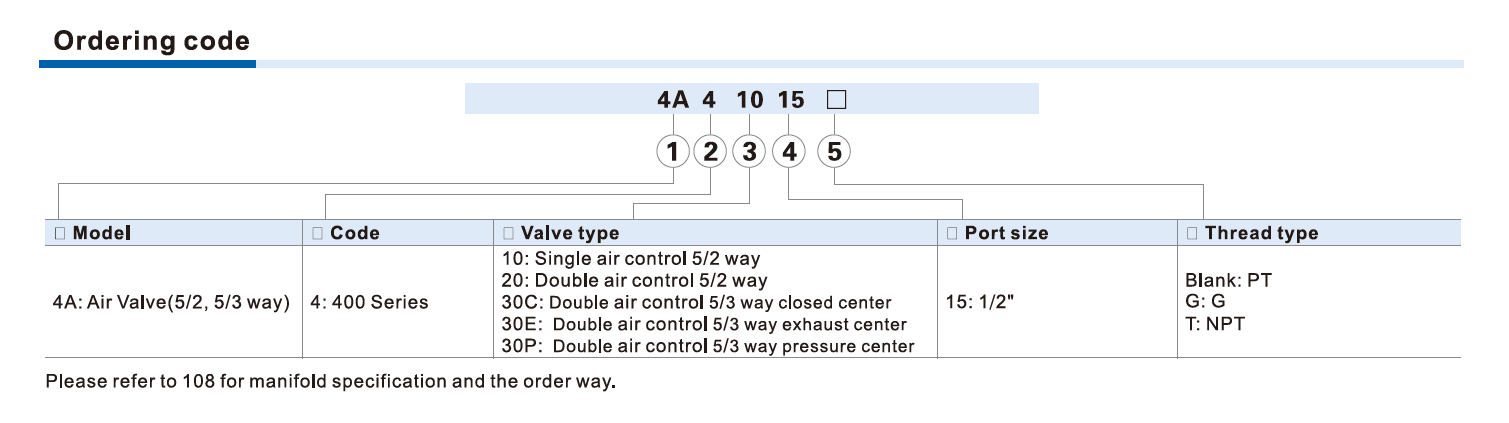Select the Code column header
1509x423 pixels.
pyautogui.click(x=354, y=233)
